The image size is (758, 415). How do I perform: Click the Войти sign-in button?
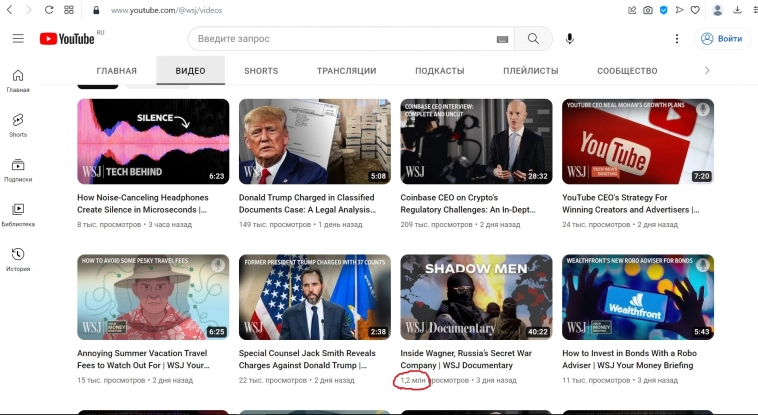point(721,39)
